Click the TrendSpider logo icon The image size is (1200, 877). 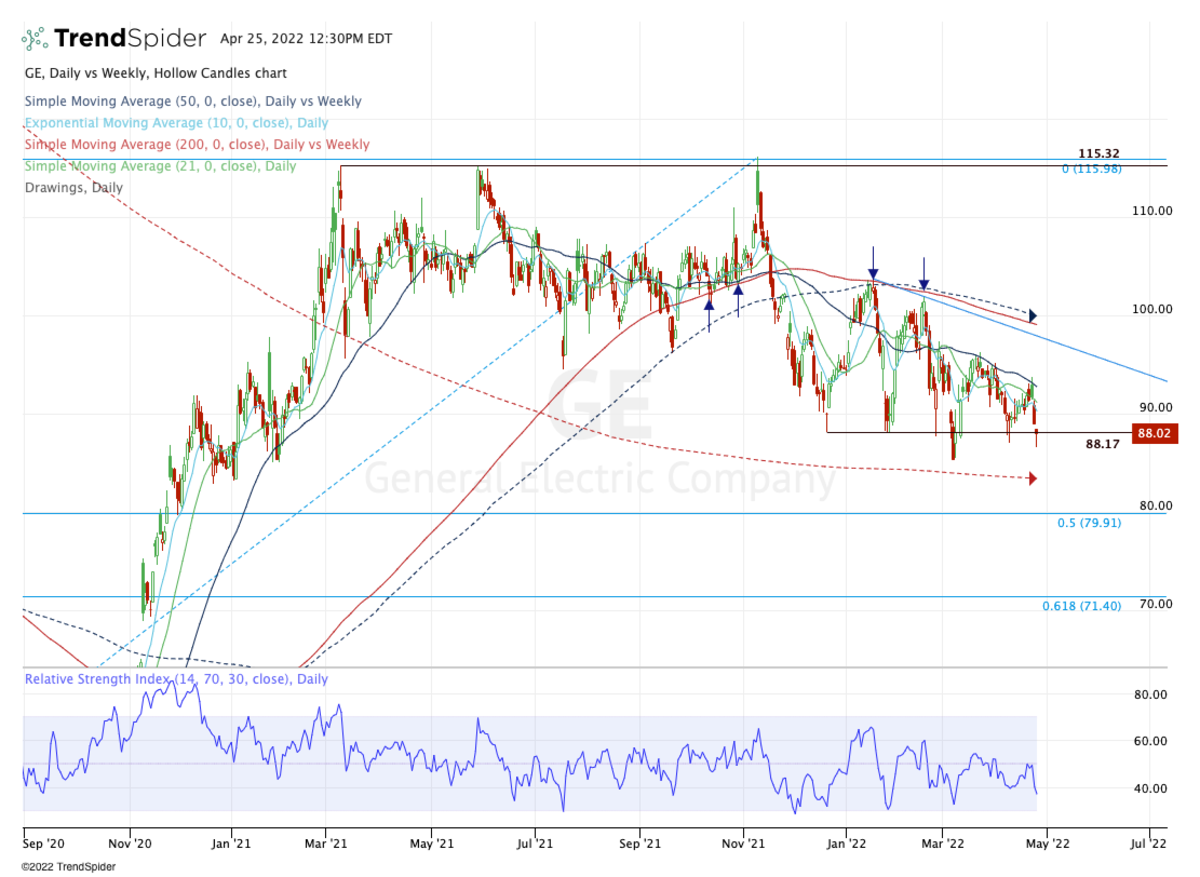36,36
